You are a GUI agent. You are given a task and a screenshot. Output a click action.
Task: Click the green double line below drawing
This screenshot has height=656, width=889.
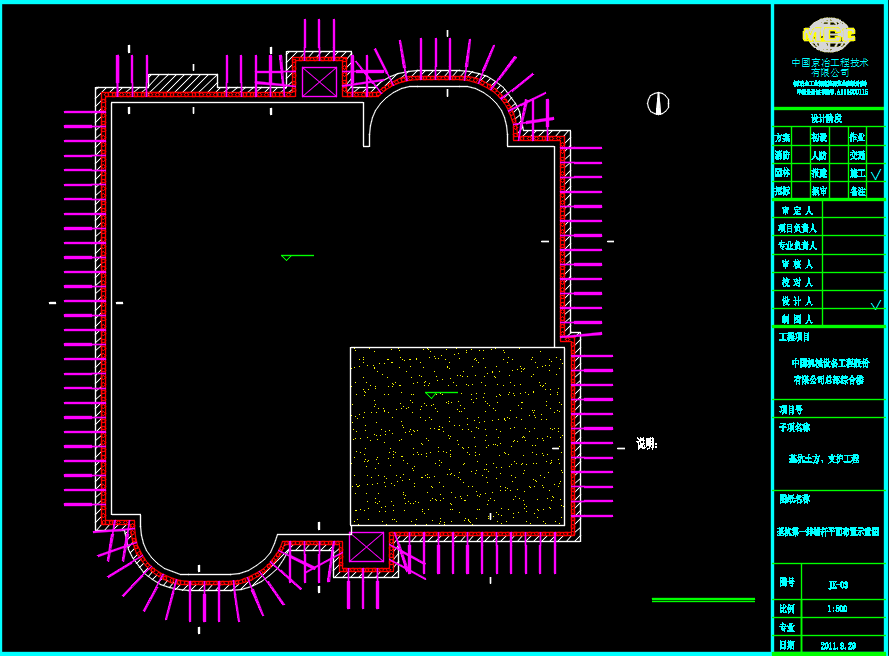(x=703, y=600)
